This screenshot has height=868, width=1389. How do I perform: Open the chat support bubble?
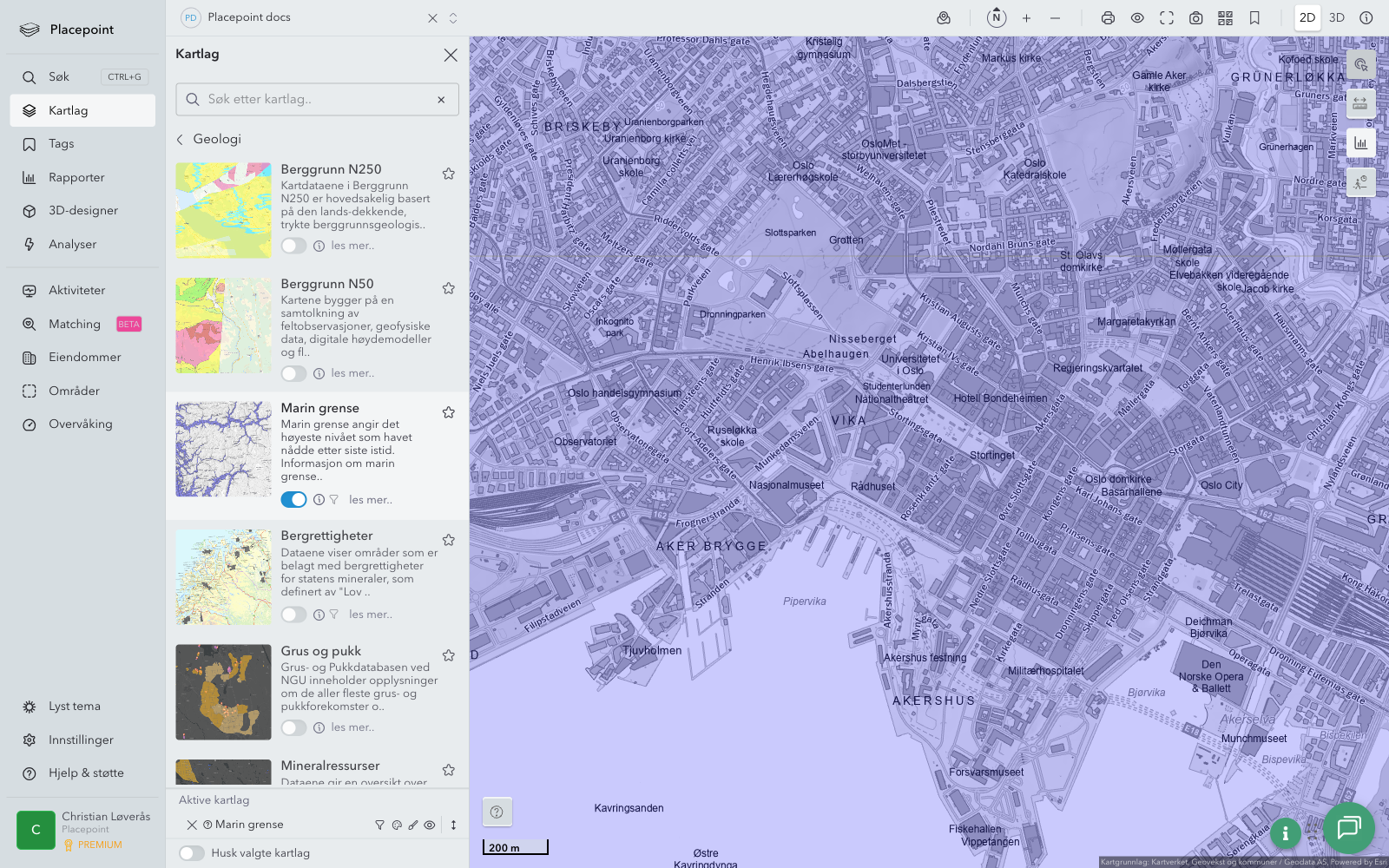(1348, 827)
